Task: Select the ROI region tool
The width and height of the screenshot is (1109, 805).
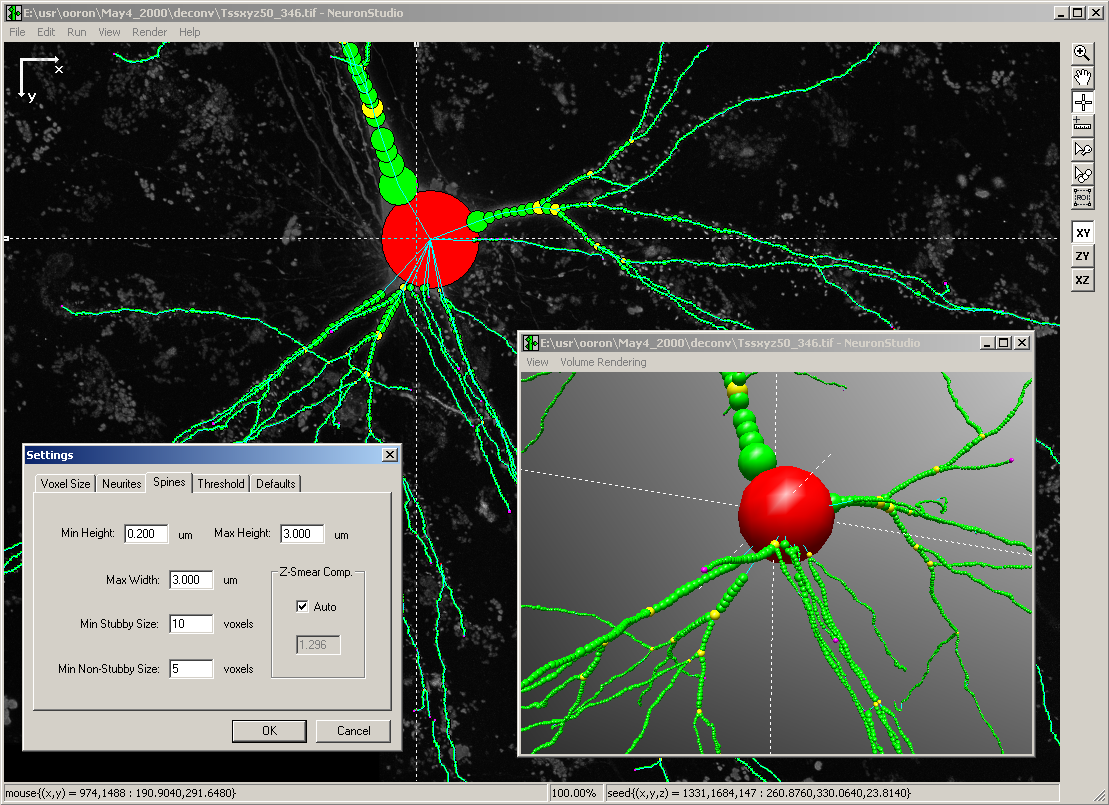Action: [1082, 198]
